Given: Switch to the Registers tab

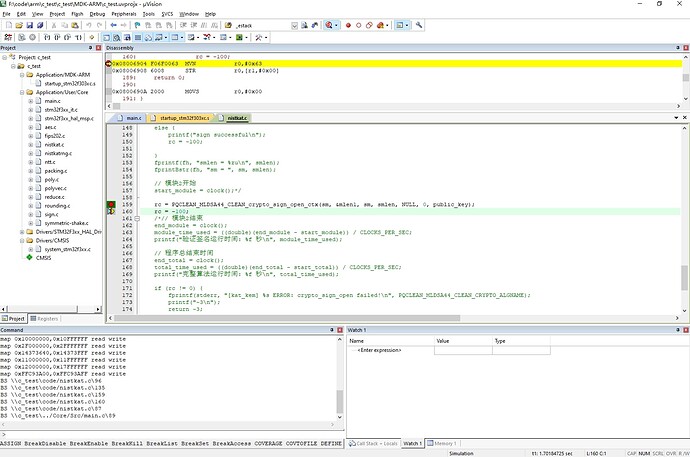Looking at the screenshot, I should [44, 318].
